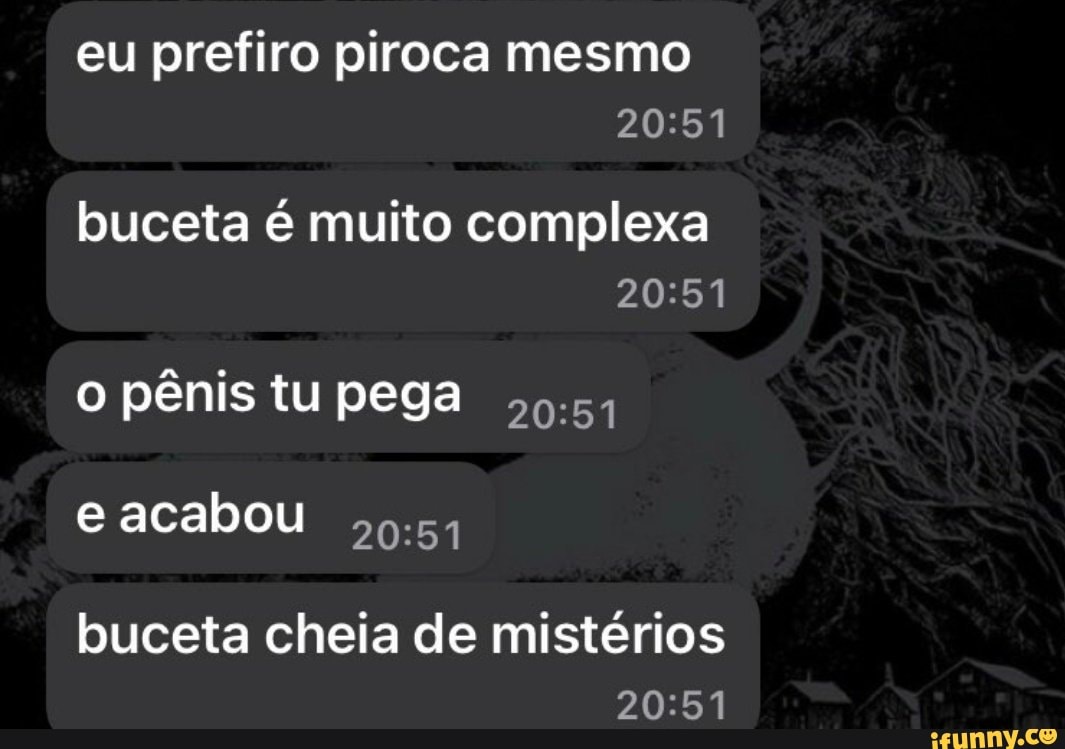Click the smiley face in the ifunny logo
Screen dimensions: 1065x749
(1047, 735)
